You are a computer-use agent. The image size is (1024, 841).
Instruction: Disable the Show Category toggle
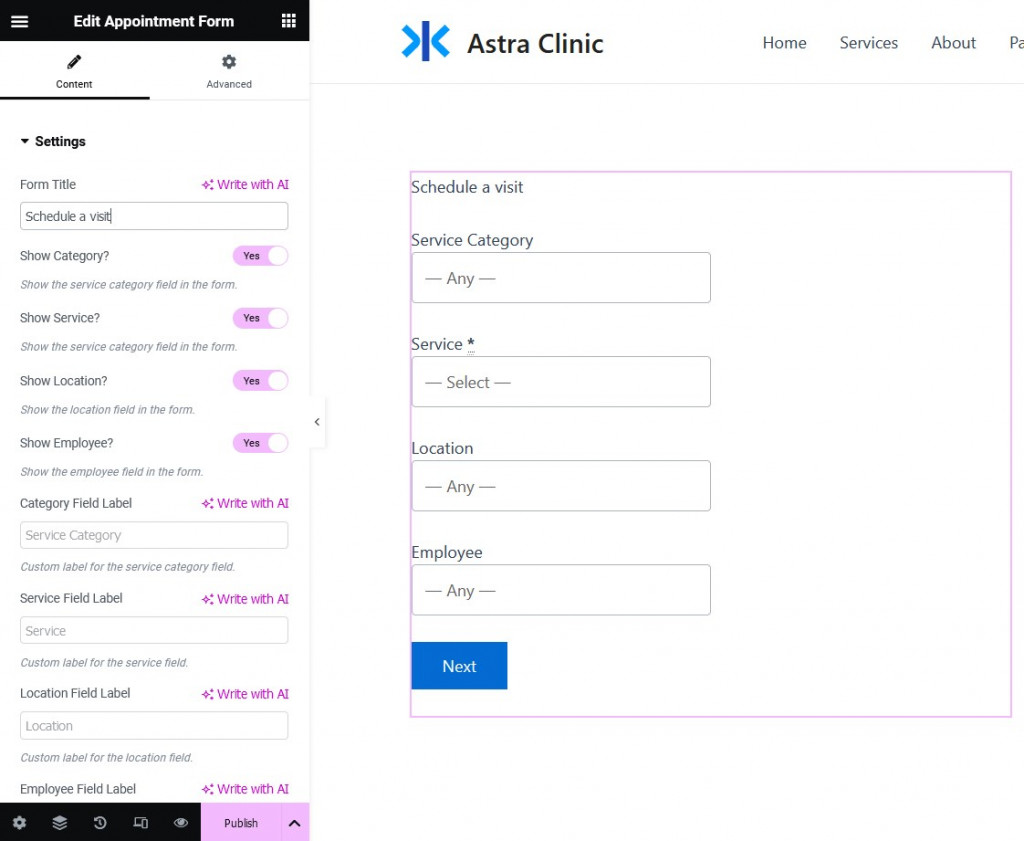[x=261, y=256]
